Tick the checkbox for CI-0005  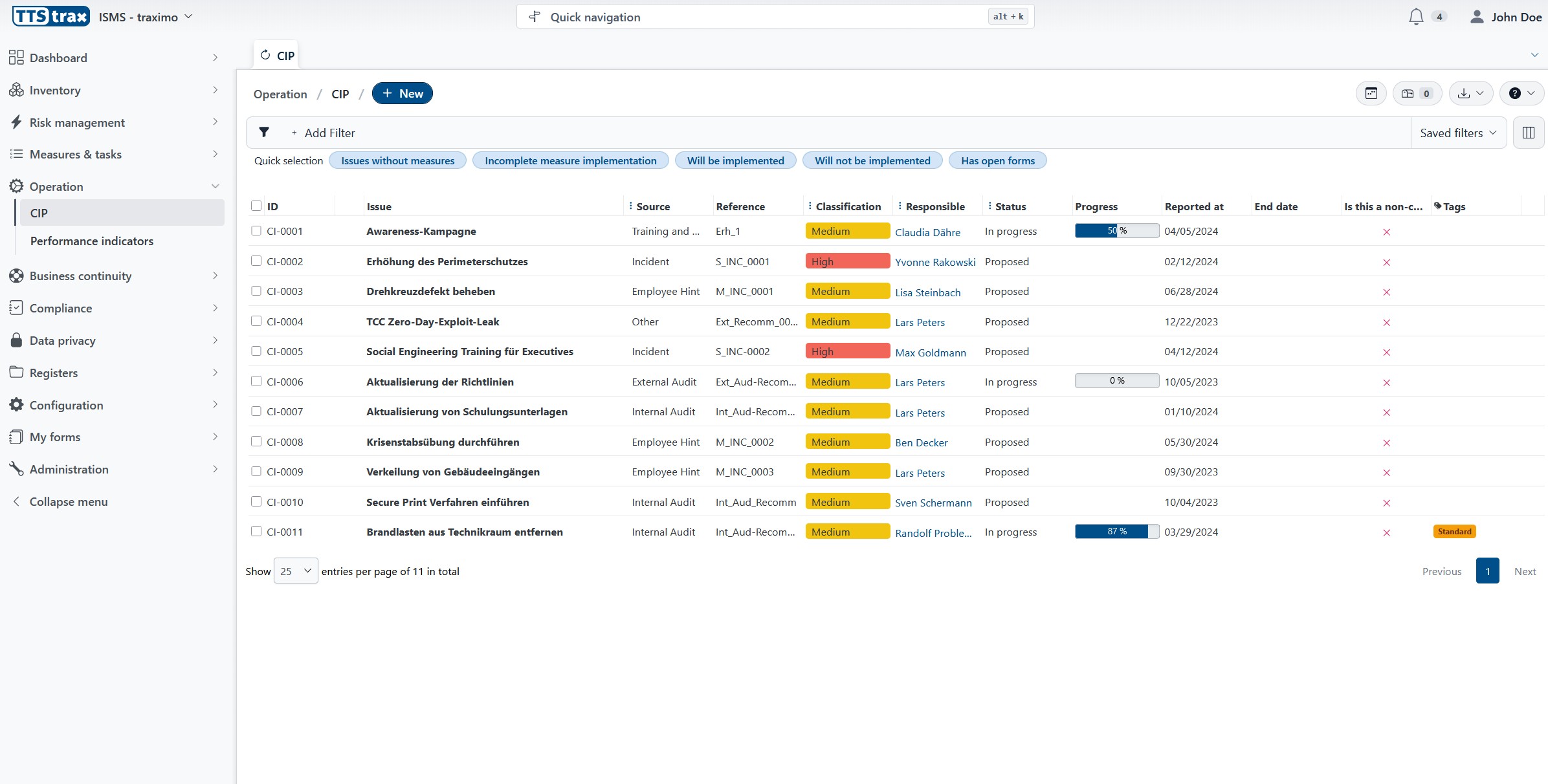pyautogui.click(x=256, y=351)
